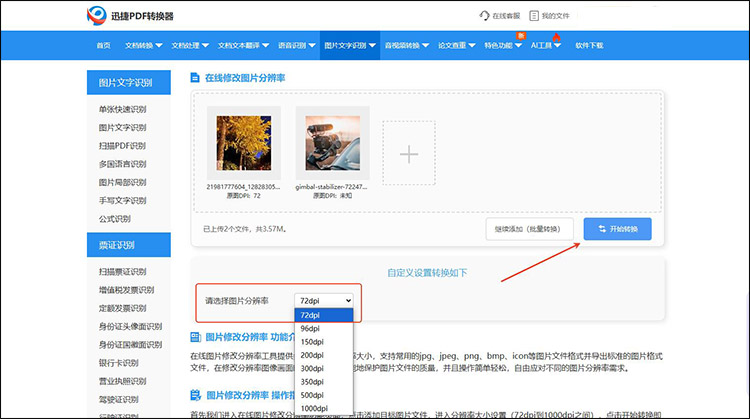
Task: Click the 开始转换 button
Action: pos(618,229)
